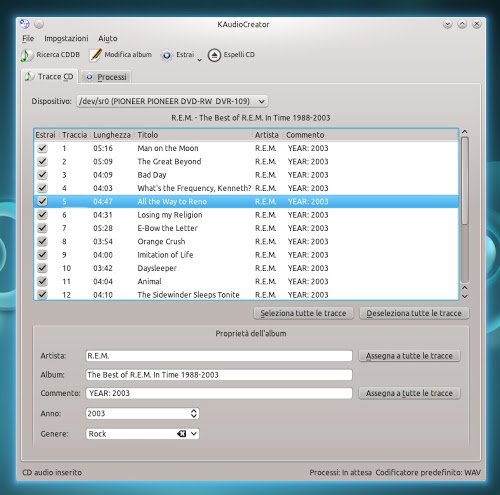Click the Modifica album toolbar label

coord(128,55)
